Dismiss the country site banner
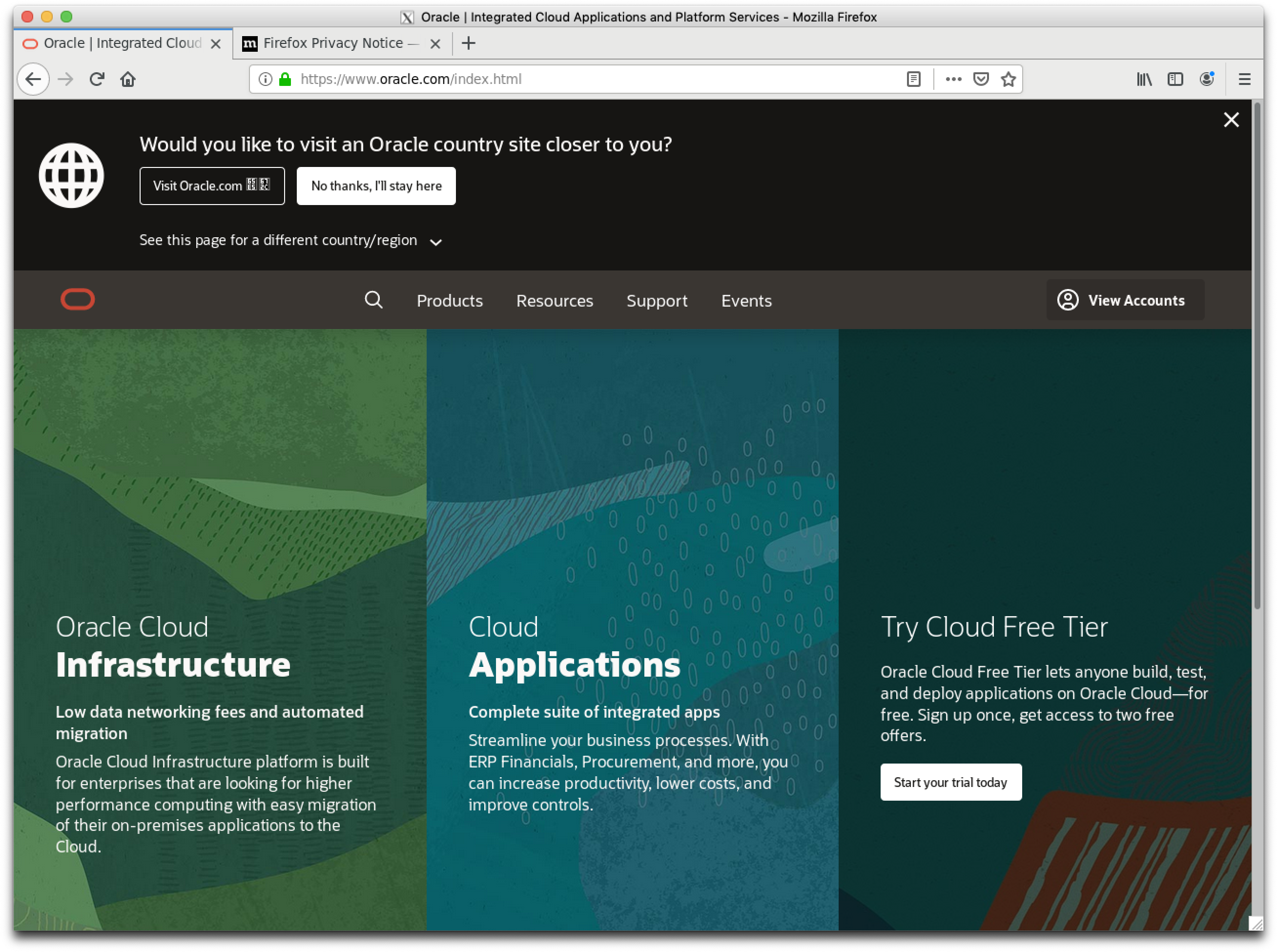1277x952 pixels. coord(1231,120)
